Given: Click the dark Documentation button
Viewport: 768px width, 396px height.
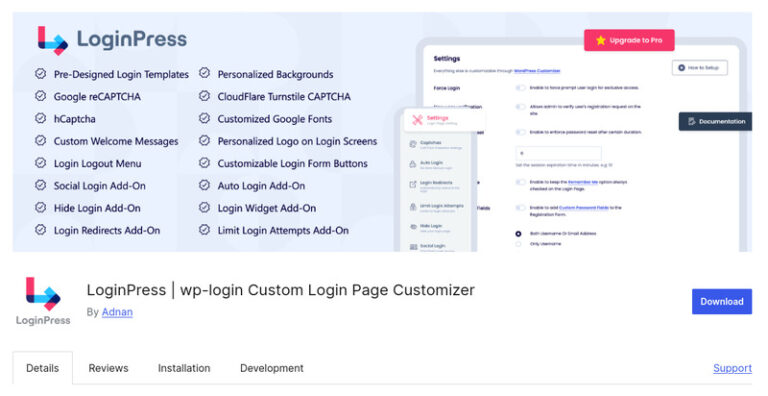Looking at the screenshot, I should [715, 121].
